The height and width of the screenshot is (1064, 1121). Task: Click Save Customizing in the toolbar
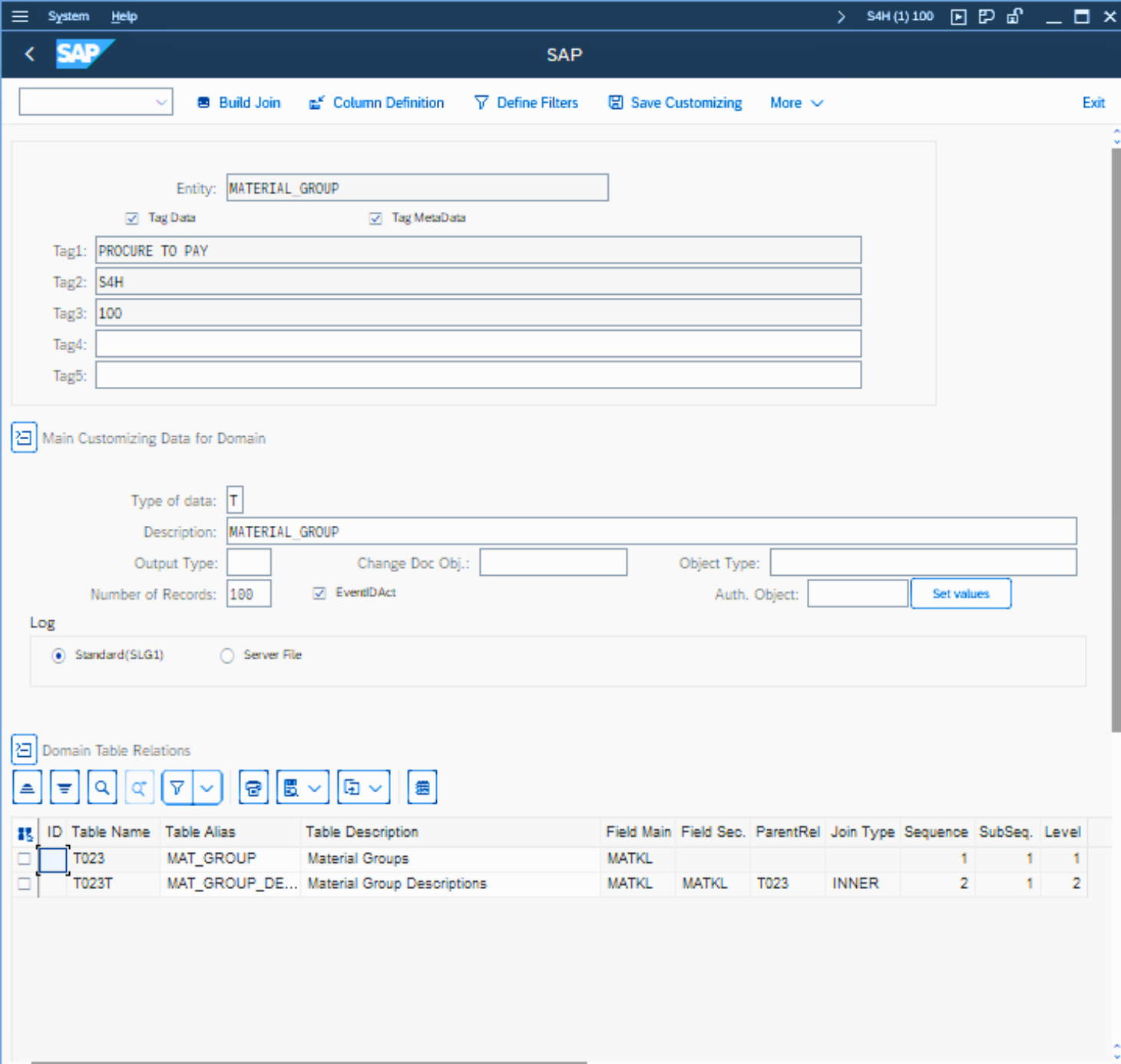(676, 103)
